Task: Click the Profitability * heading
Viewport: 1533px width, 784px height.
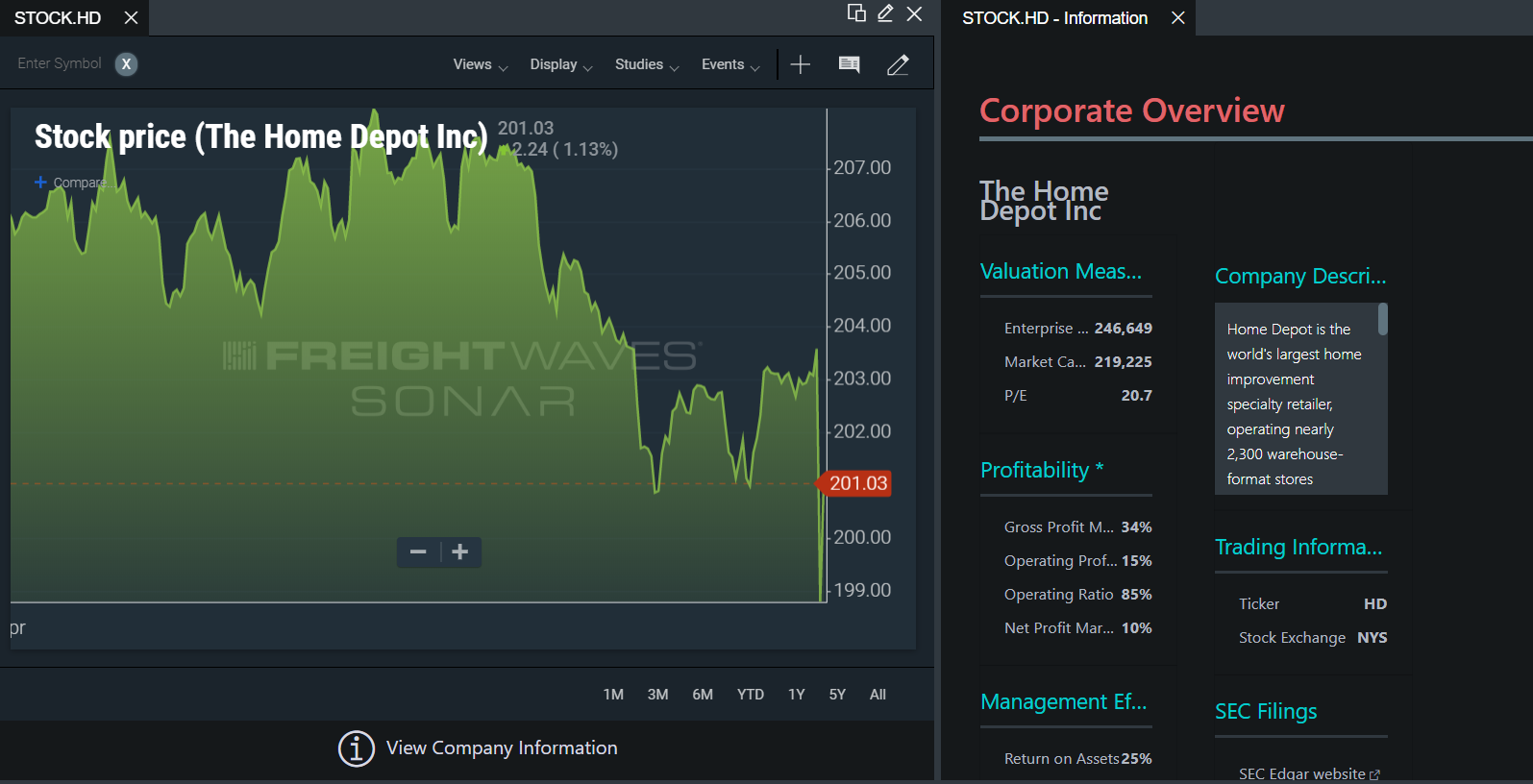Action: point(1042,471)
